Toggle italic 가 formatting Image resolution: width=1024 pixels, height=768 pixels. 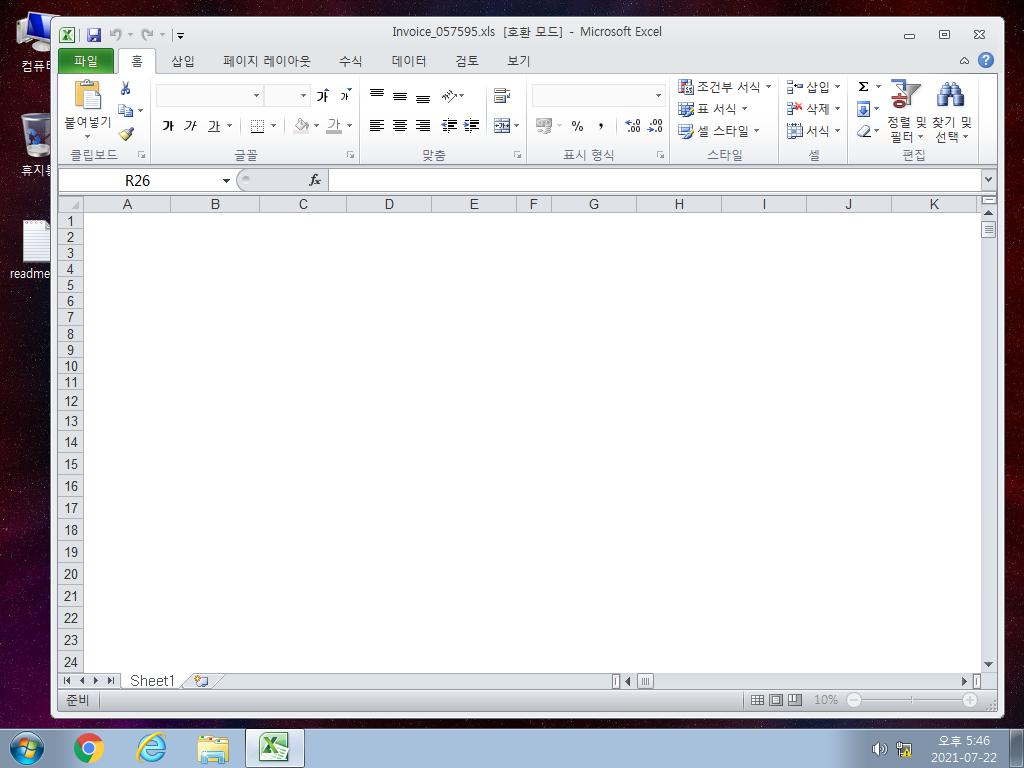tap(190, 125)
